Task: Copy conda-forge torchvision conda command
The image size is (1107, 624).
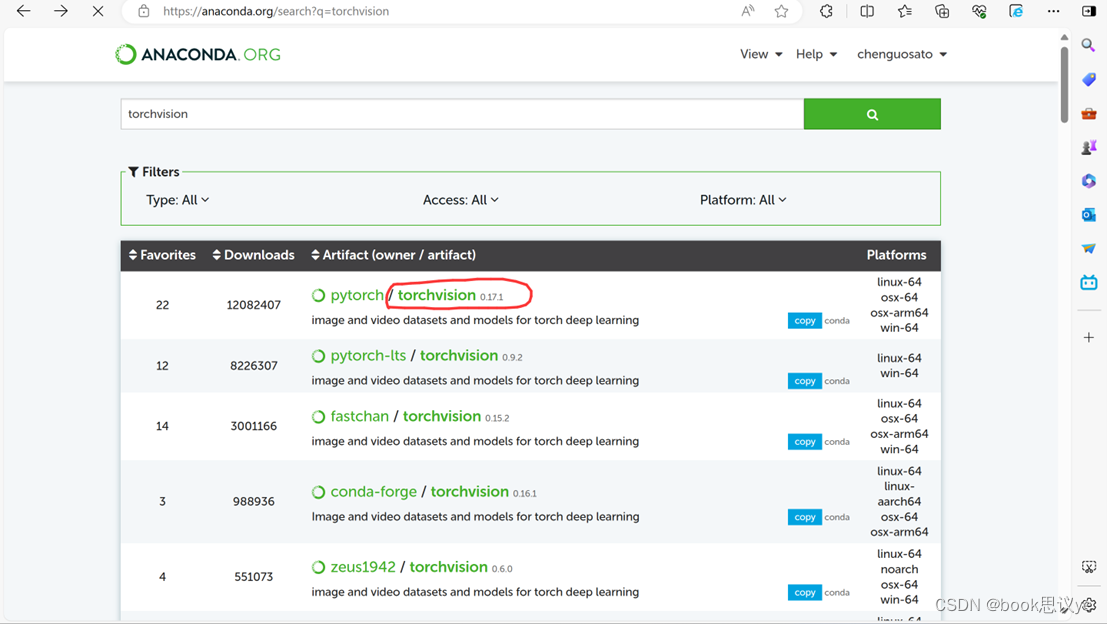Action: tap(804, 517)
